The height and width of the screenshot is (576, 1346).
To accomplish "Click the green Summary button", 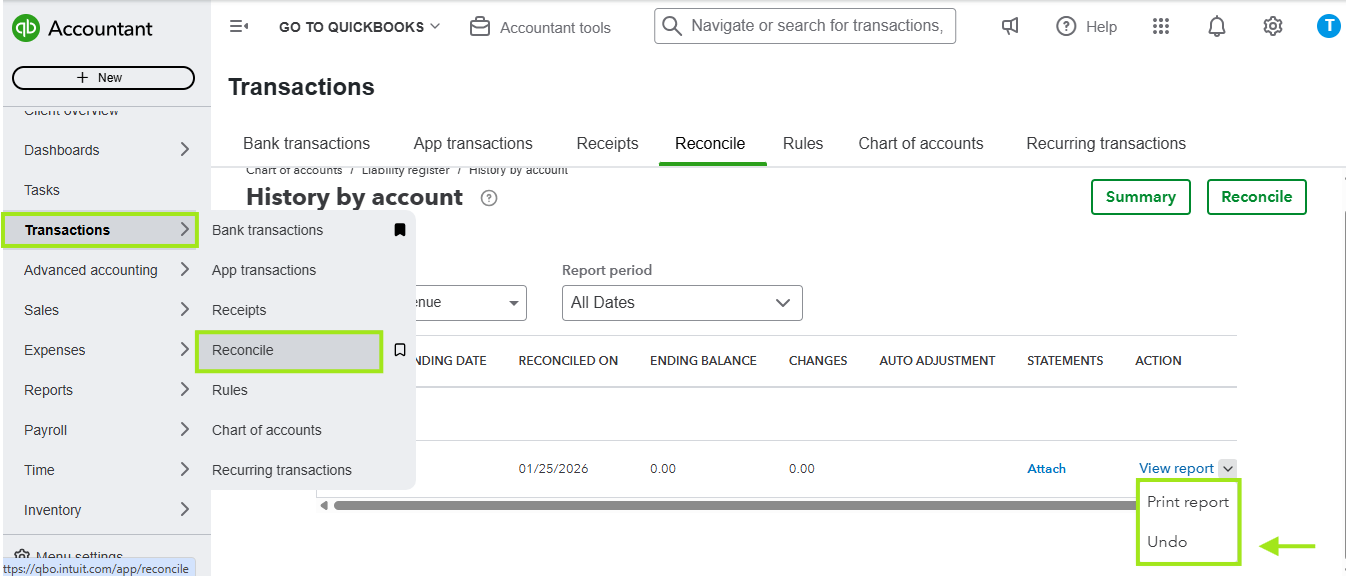I will point(1140,197).
